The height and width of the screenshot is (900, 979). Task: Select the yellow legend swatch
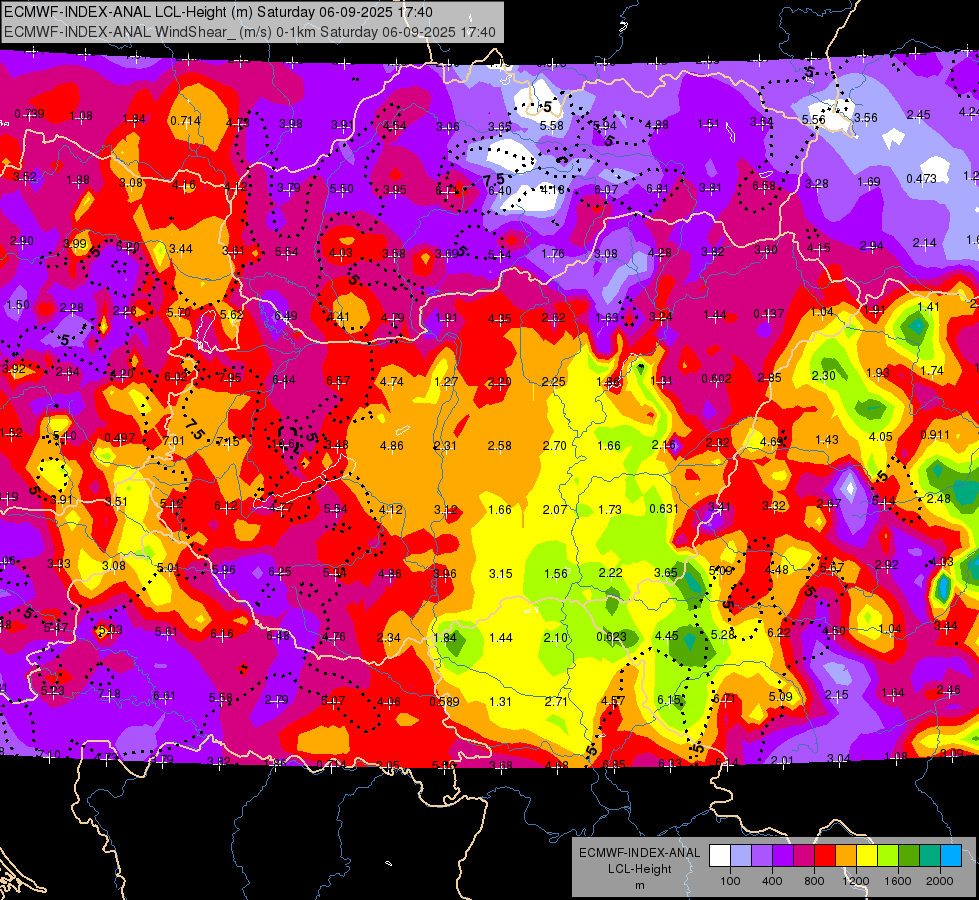[867, 855]
